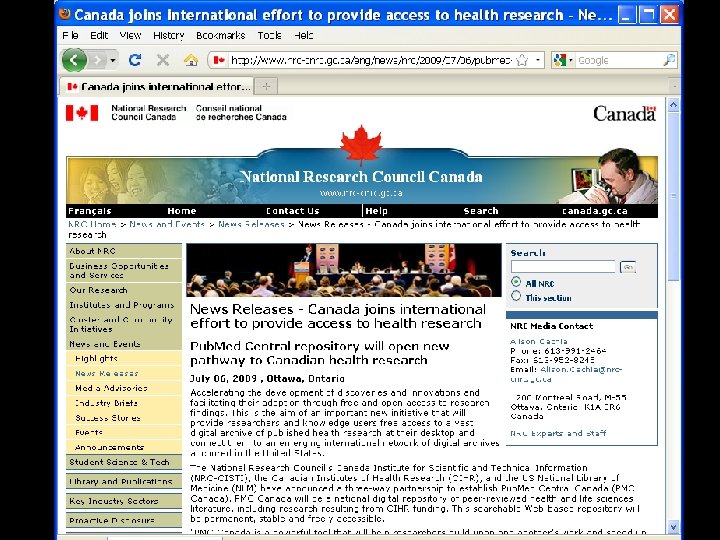The image size is (720, 540).
Task: Click the Canada wordmark logo
Action: [624, 113]
